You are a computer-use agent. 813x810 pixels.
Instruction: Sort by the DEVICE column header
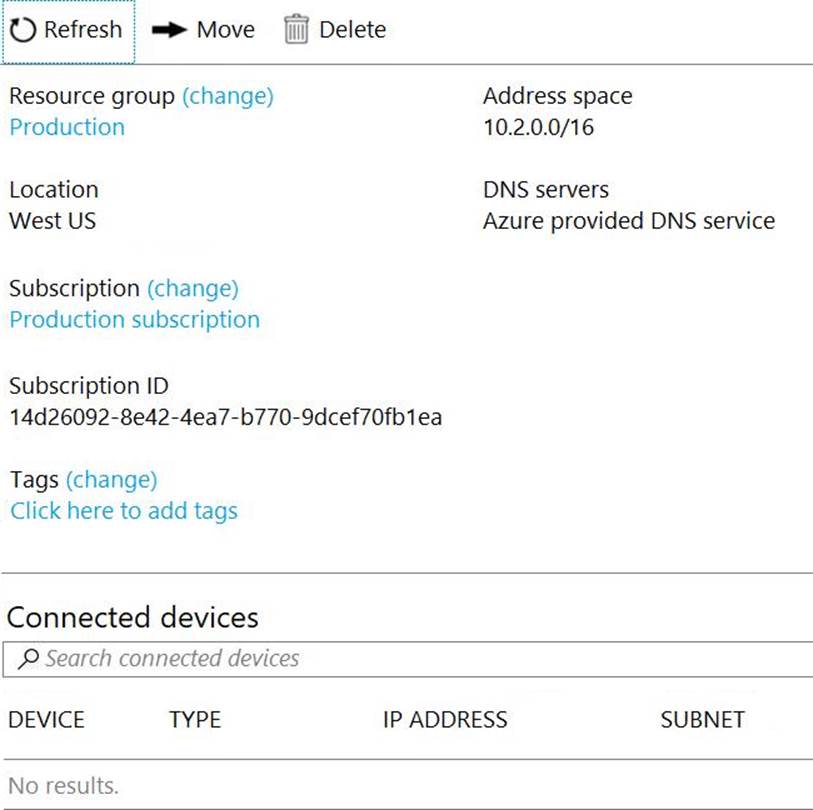pos(47,720)
